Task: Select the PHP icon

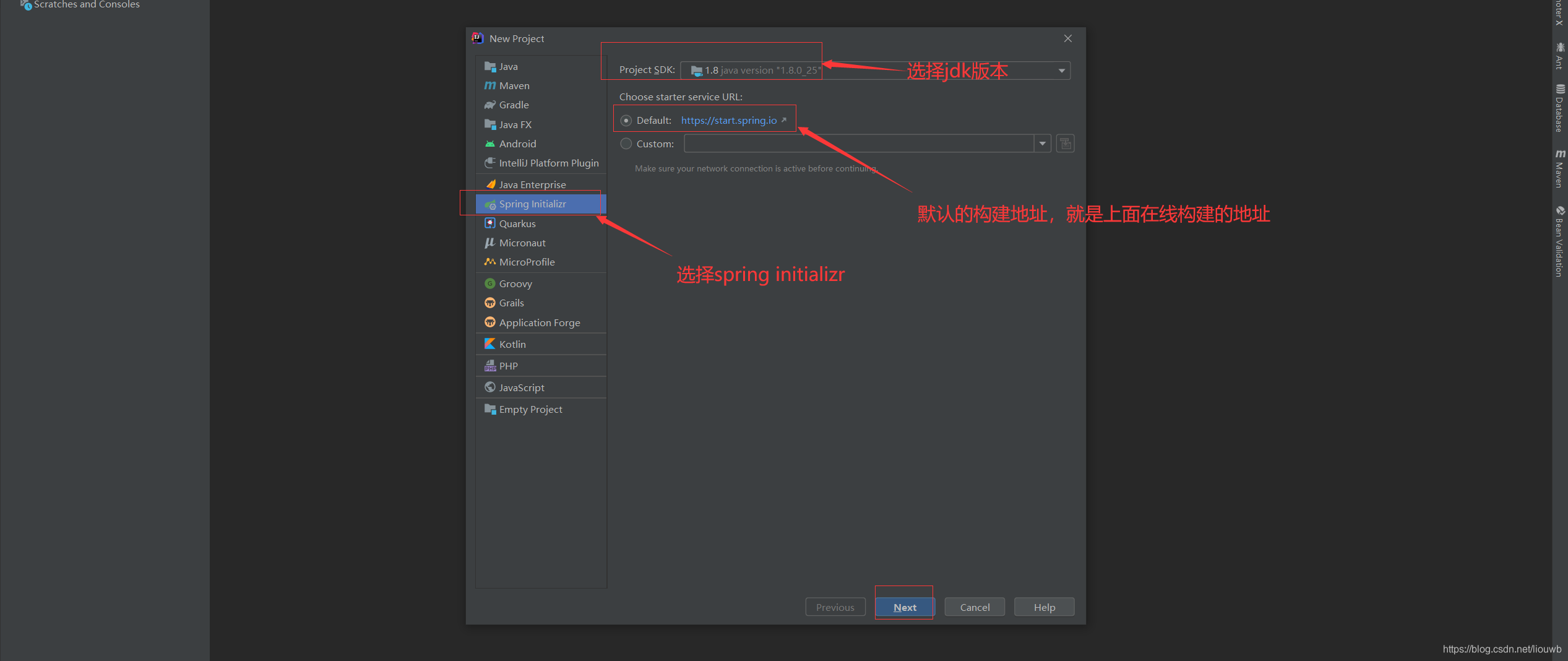Action: click(x=490, y=366)
